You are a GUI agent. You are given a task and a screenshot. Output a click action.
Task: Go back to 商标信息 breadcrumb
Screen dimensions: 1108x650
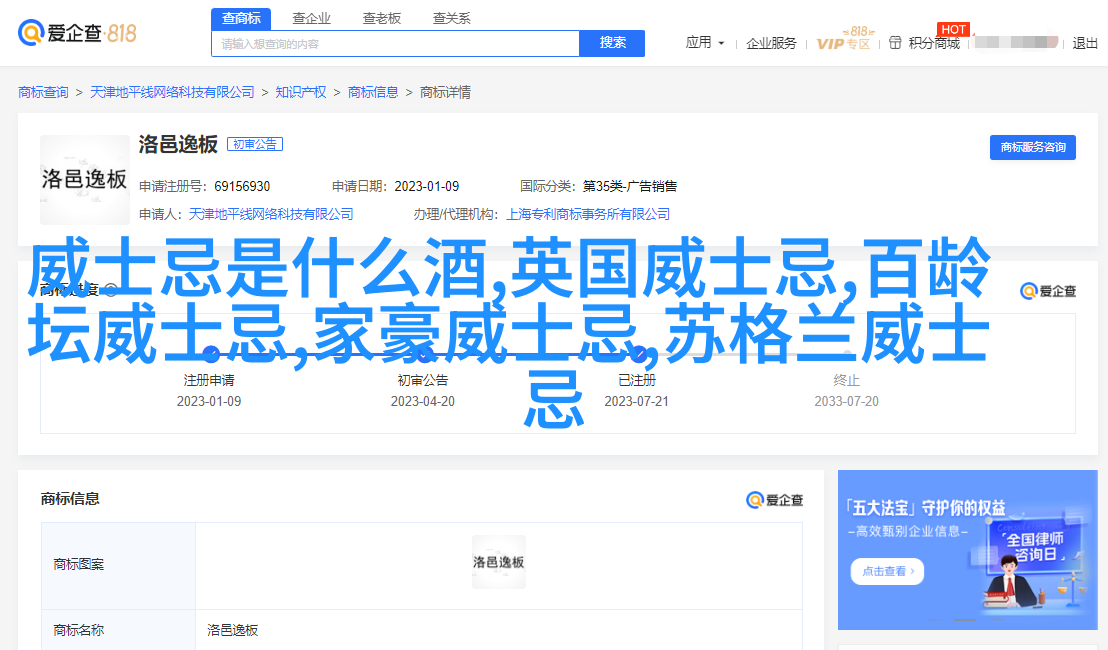point(373,93)
